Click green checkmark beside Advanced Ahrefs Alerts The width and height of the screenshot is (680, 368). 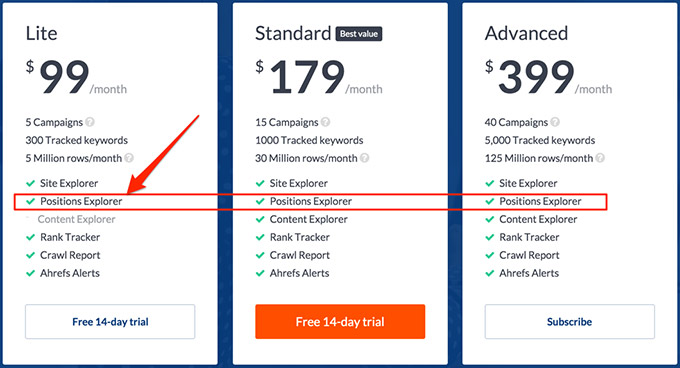490,274
